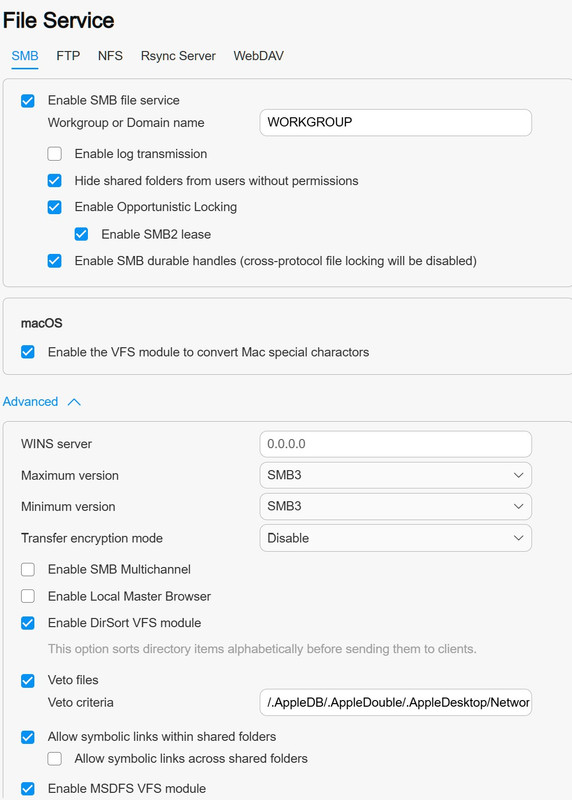572x800 pixels.
Task: Select the WebDAV tab
Action: click(258, 56)
